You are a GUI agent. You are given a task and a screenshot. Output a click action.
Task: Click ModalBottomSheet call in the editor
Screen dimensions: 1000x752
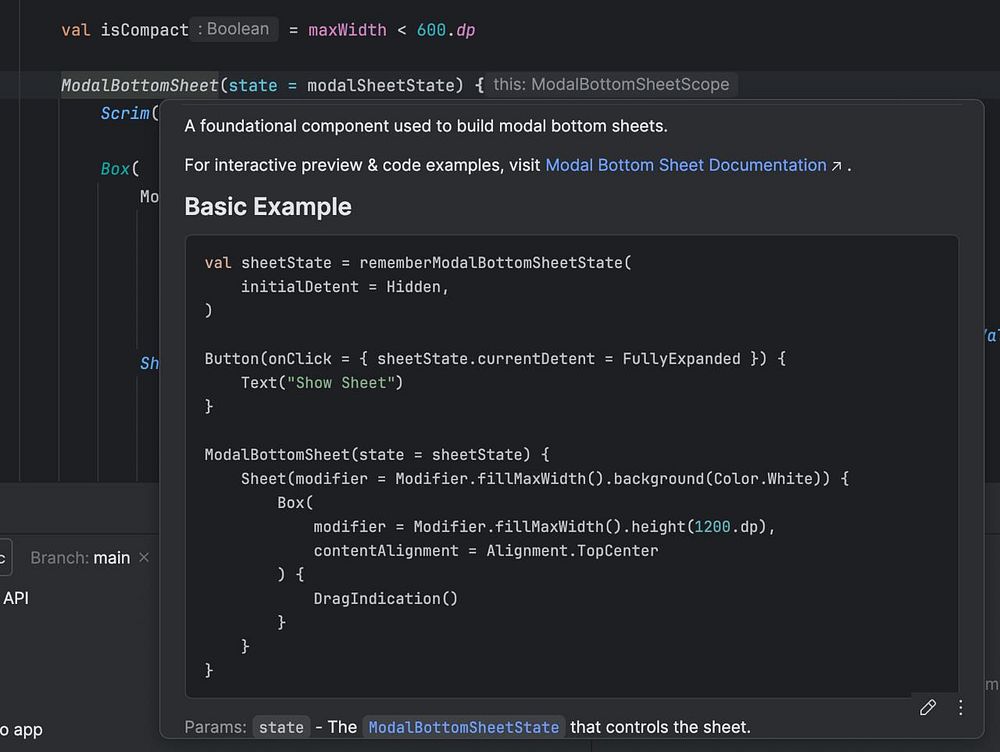point(139,86)
